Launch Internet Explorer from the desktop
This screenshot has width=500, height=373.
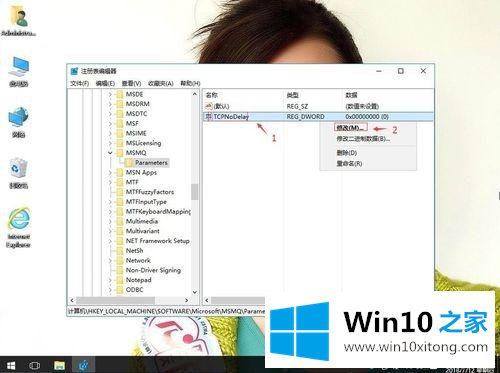[19, 227]
